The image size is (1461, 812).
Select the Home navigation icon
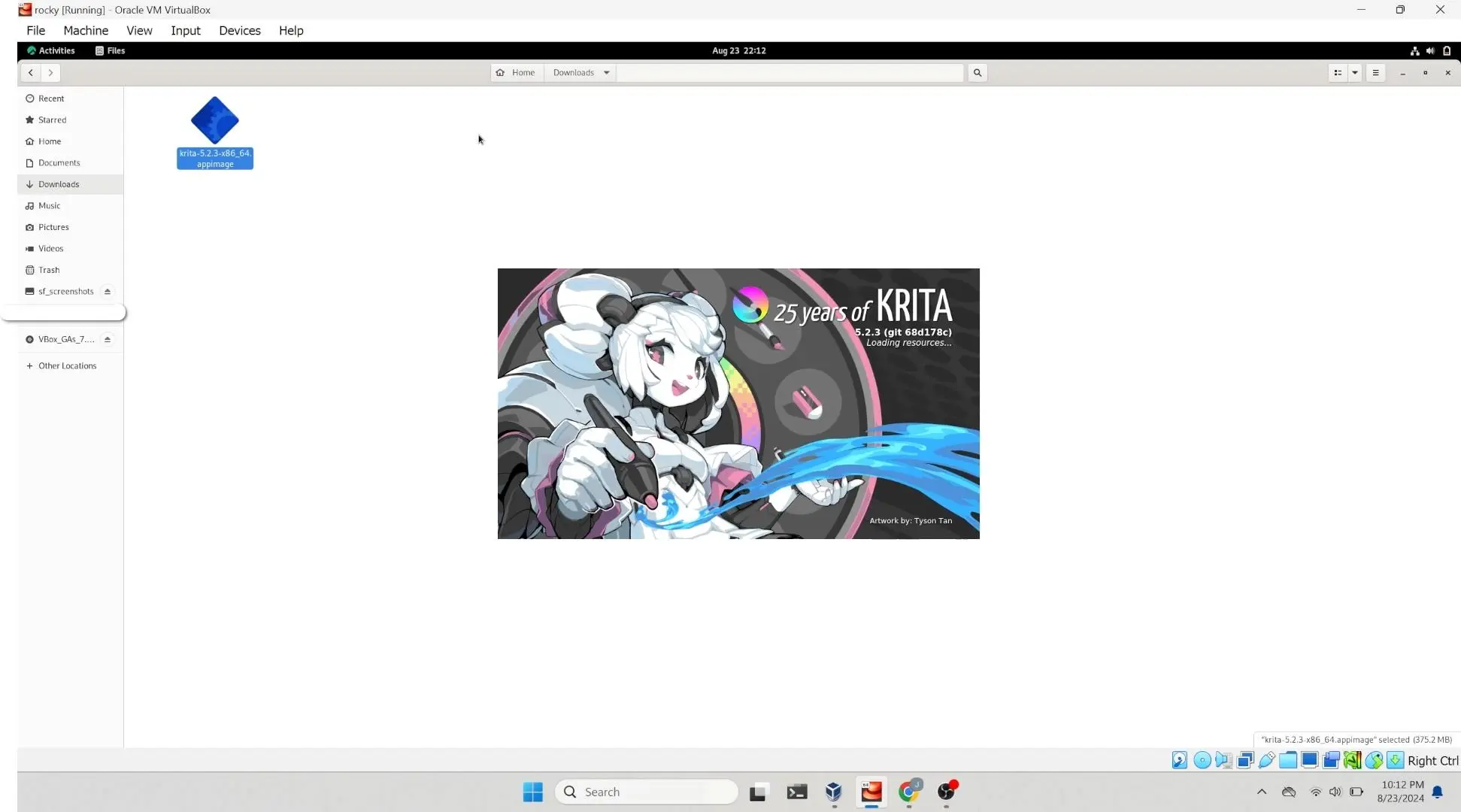click(x=501, y=72)
